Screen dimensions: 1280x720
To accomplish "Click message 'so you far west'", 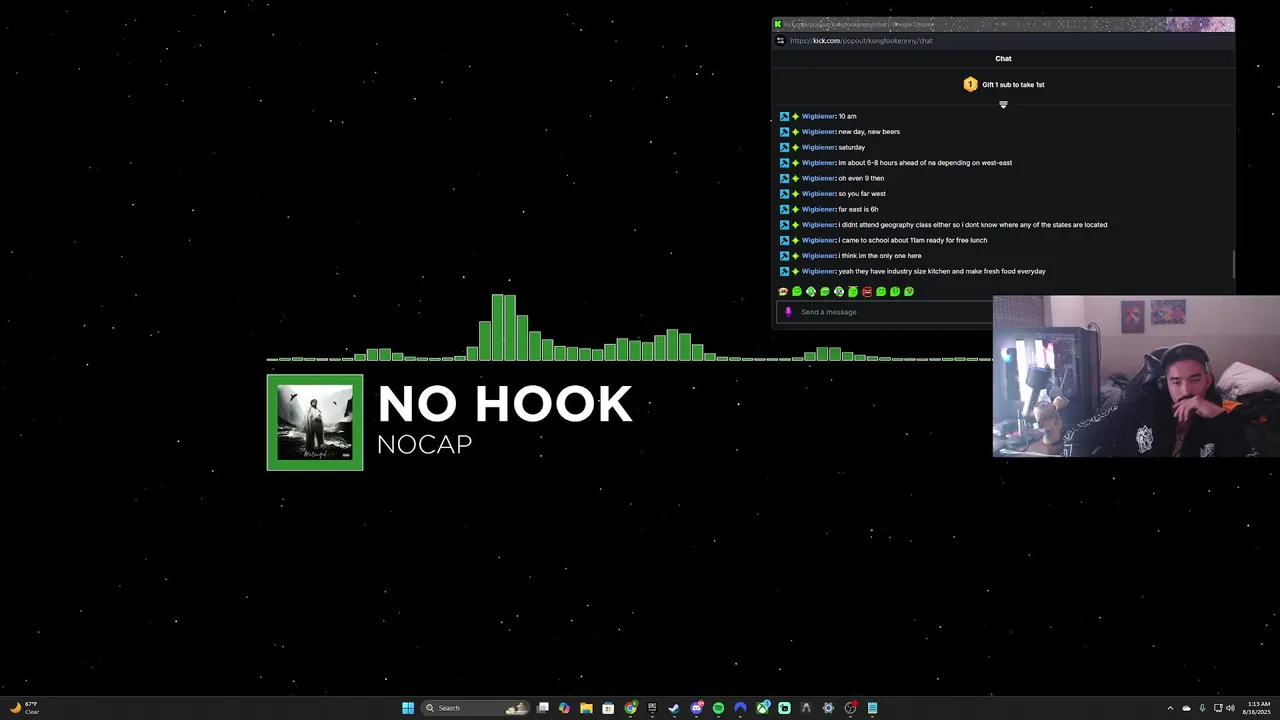I will 862,194.
